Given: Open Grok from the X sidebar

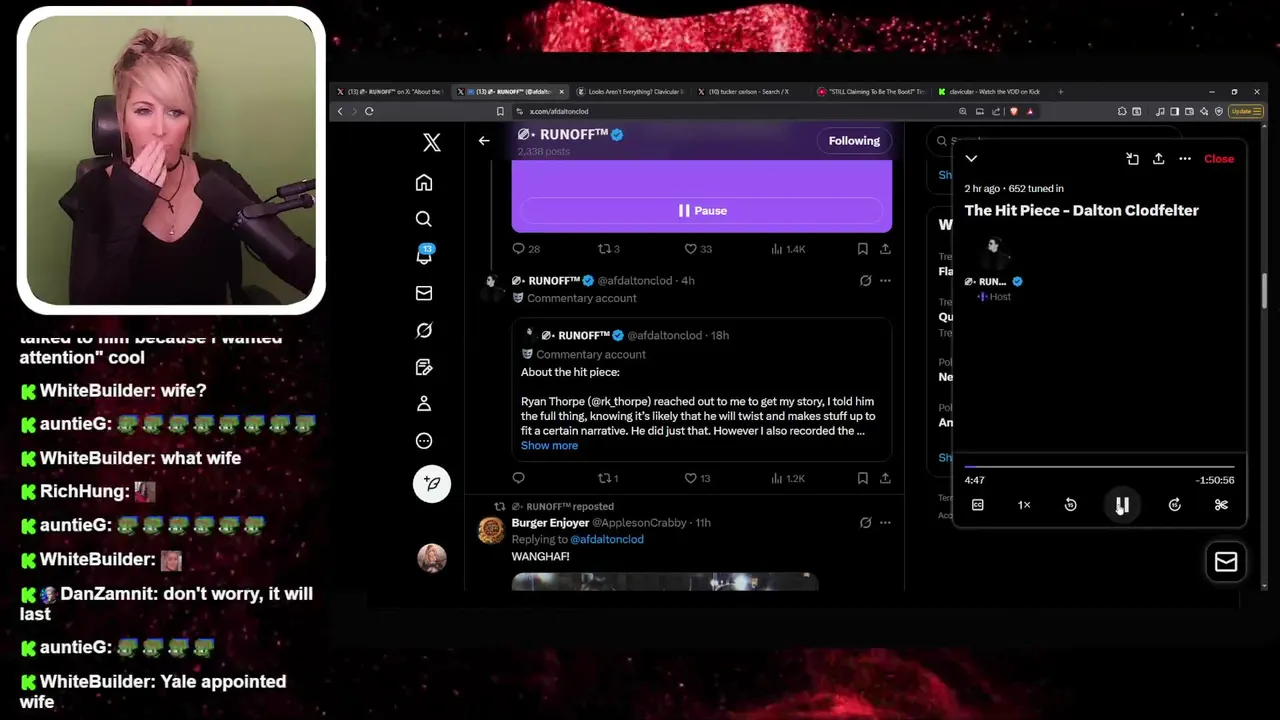Looking at the screenshot, I should click(x=424, y=330).
